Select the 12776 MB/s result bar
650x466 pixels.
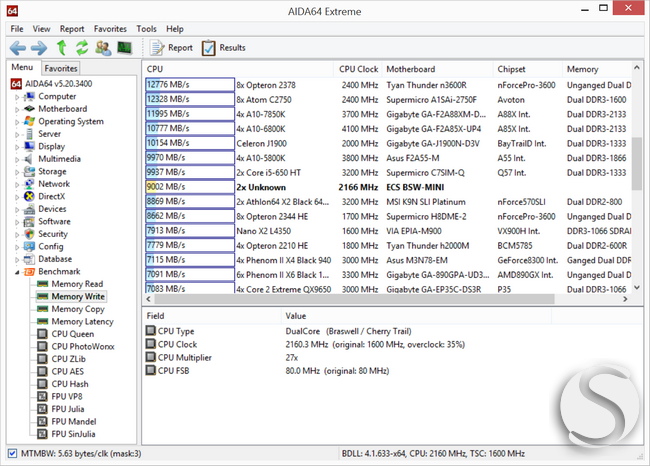click(x=190, y=85)
